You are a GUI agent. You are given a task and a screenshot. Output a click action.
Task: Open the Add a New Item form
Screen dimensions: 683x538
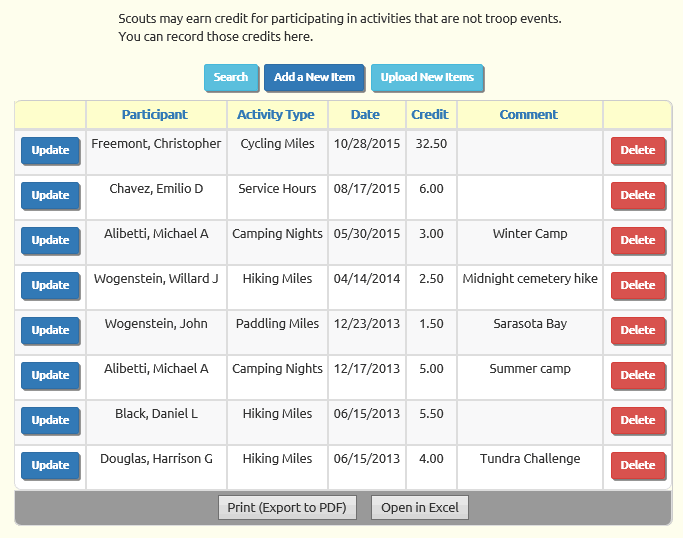[x=314, y=78]
